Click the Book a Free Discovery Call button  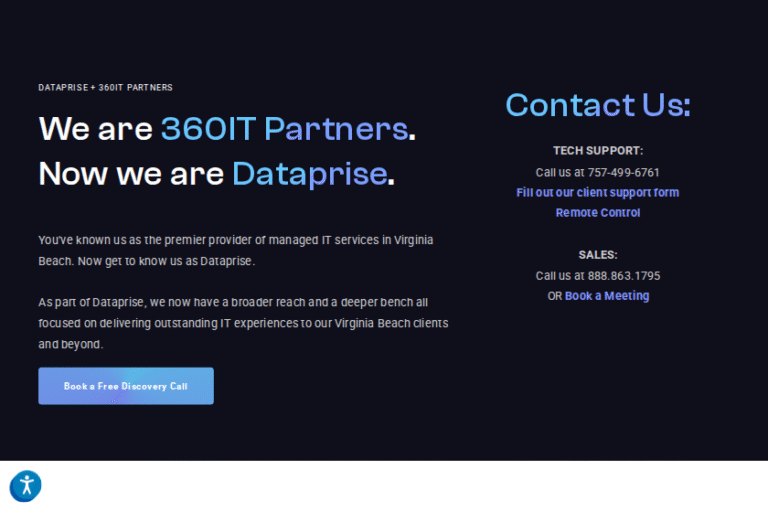pos(126,386)
